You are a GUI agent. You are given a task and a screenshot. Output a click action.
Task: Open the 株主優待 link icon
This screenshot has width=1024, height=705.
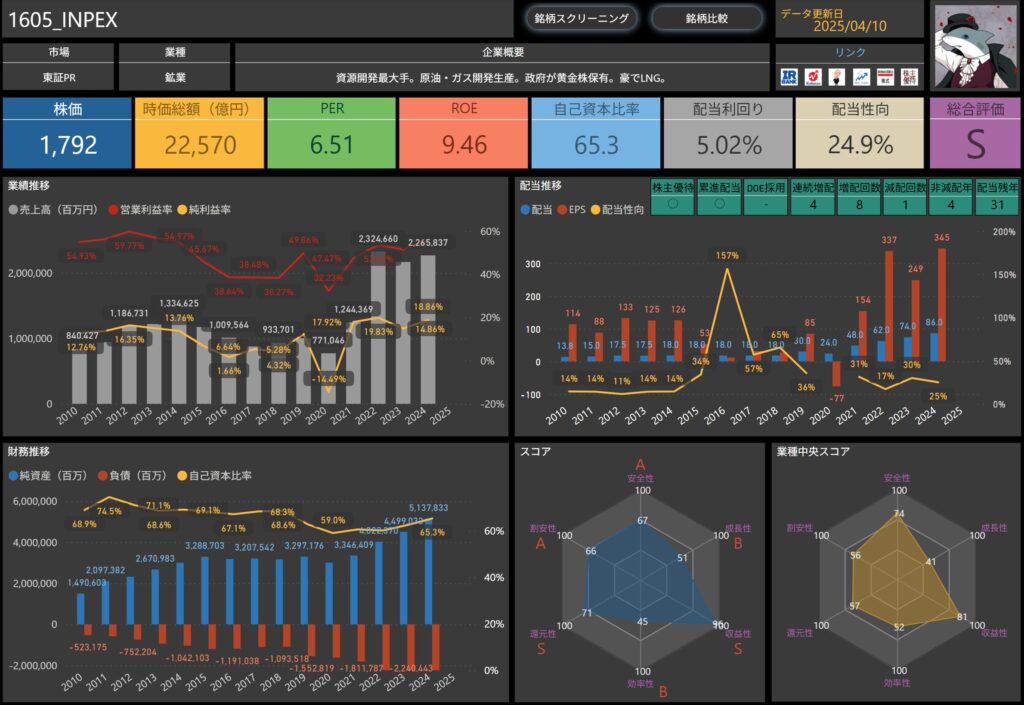[x=909, y=77]
